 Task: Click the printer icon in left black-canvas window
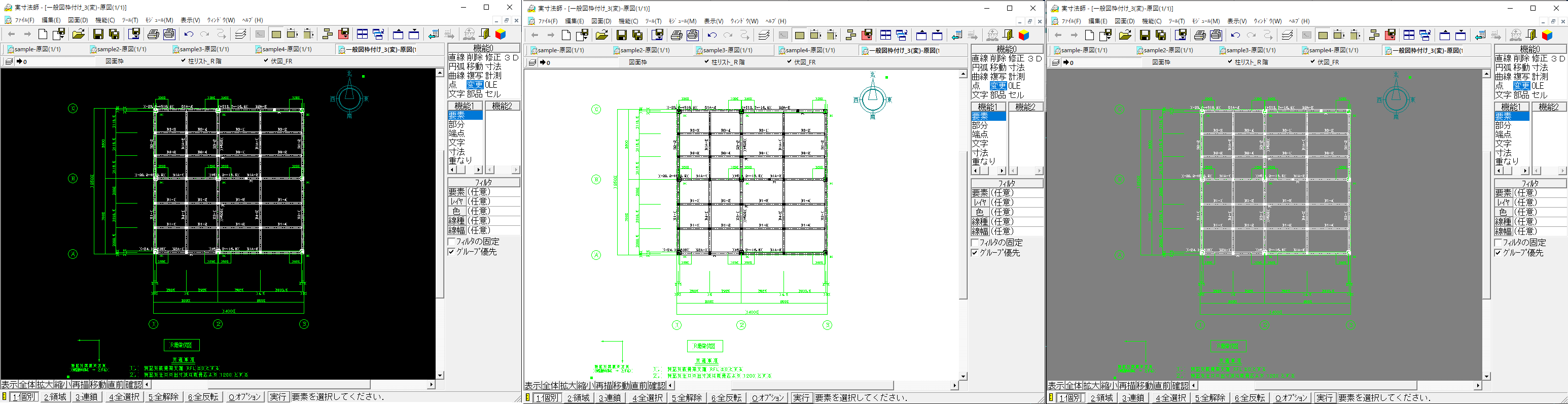click(x=153, y=34)
